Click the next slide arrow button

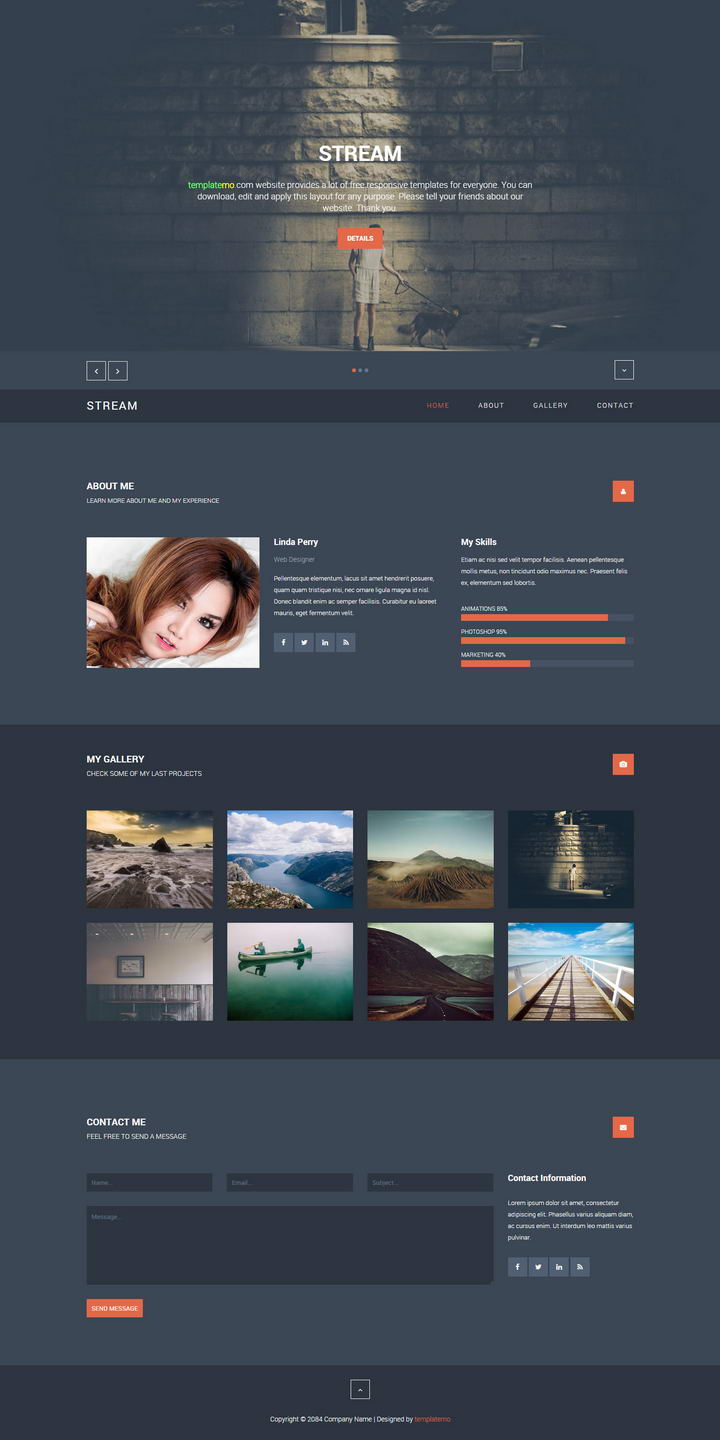(x=118, y=371)
